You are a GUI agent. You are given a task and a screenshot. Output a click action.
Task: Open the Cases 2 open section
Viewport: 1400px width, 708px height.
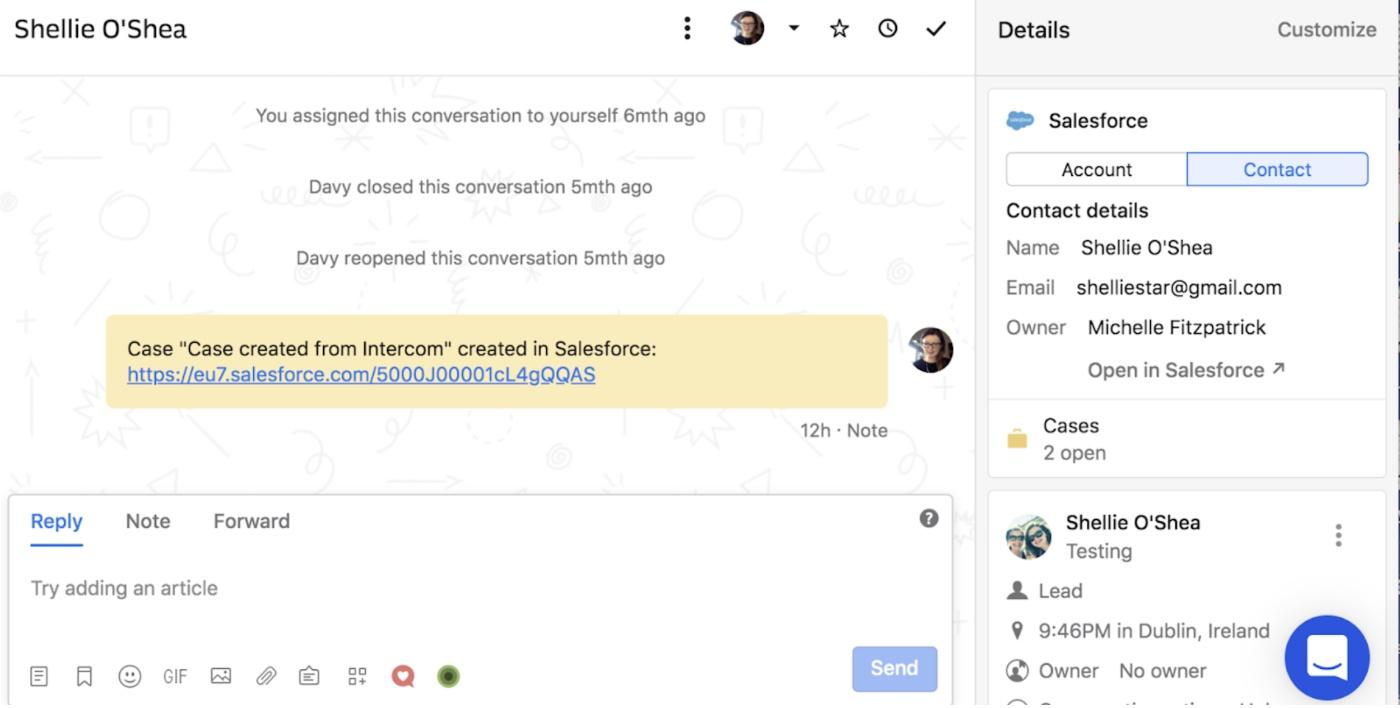(x=1187, y=439)
